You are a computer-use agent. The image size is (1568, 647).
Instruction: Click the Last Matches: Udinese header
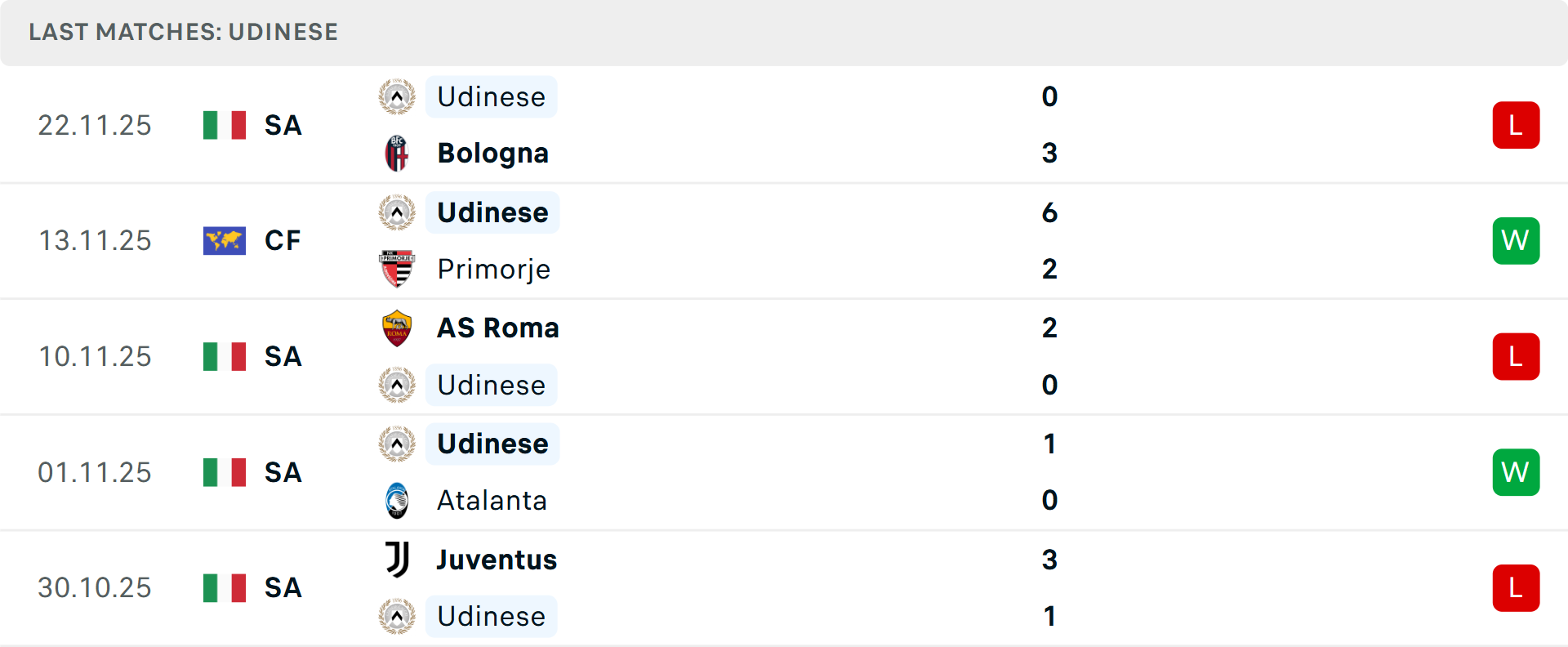tap(183, 32)
